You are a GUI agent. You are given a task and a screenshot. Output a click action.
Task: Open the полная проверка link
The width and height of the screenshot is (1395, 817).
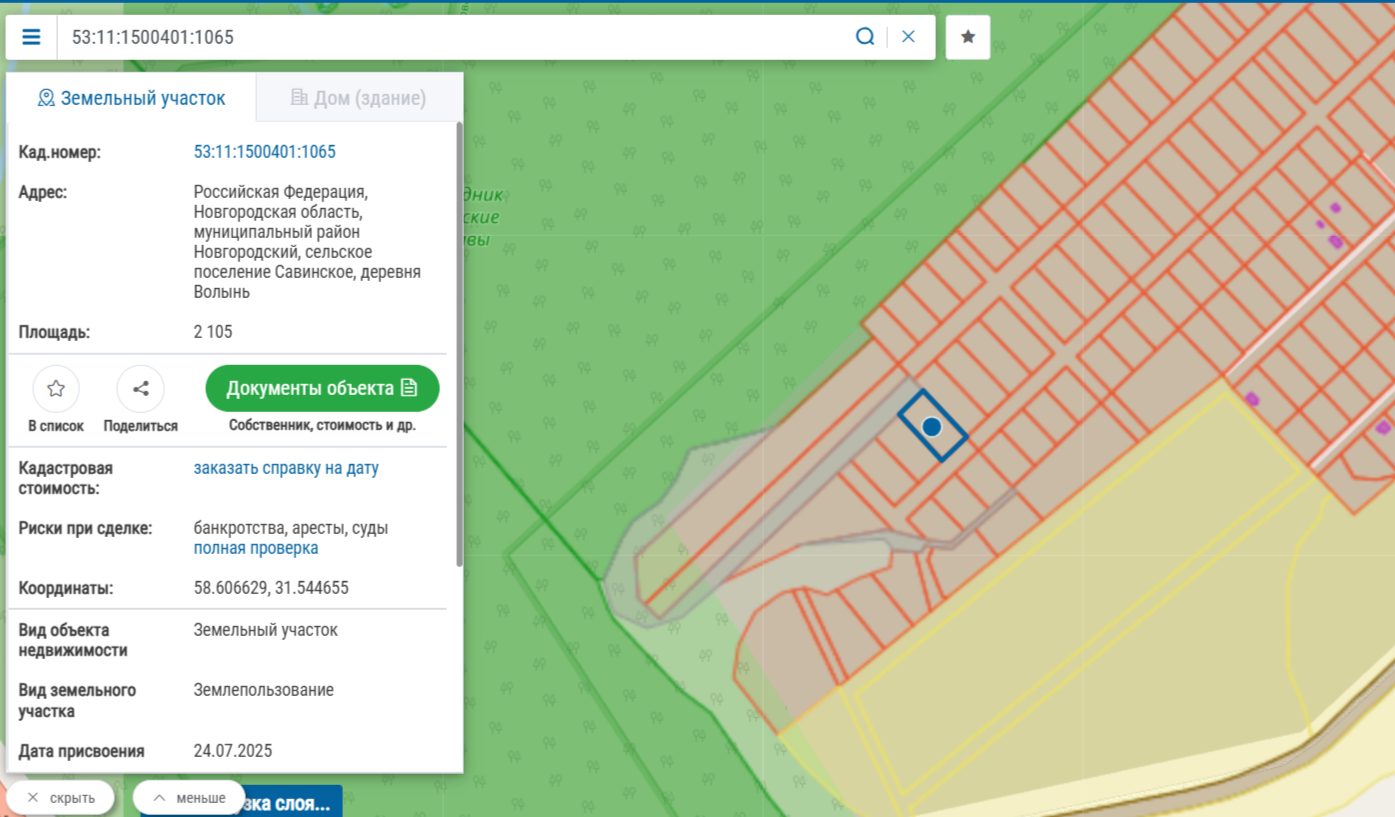tap(256, 548)
